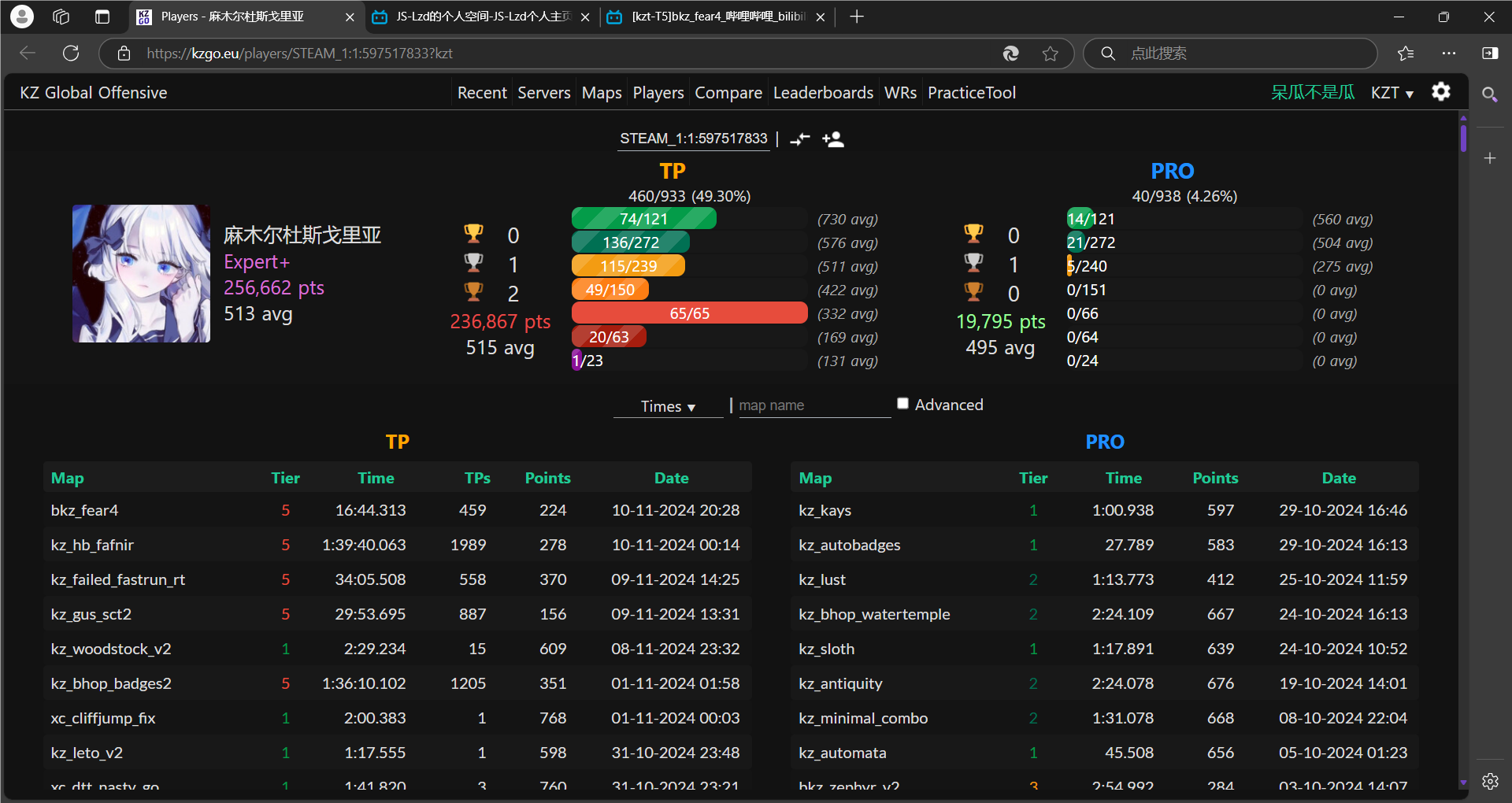Open kz_hb_fafnir map row
Viewport: 1512px width, 803px height.
click(397, 545)
